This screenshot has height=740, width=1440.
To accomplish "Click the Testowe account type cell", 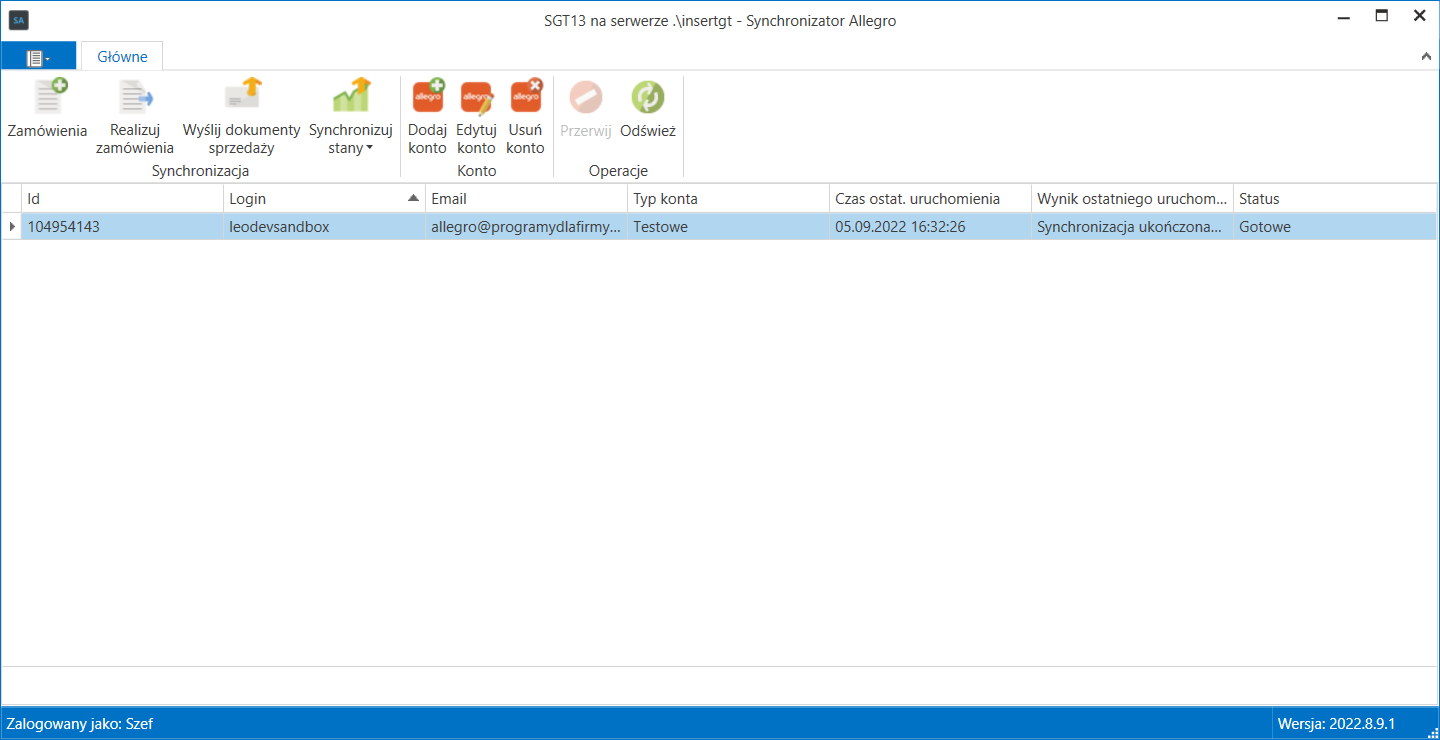I will pos(728,227).
